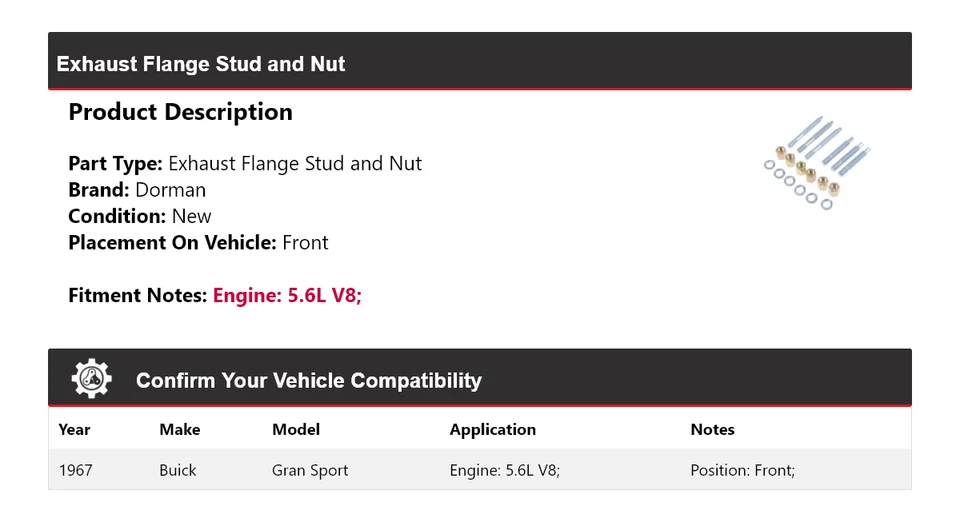Select the Gran Sport model cell
The image size is (960, 522).
[310, 470]
